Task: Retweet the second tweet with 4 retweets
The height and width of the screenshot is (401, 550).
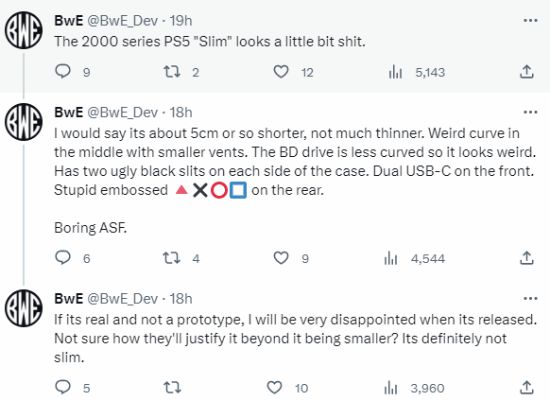Action: 172,258
